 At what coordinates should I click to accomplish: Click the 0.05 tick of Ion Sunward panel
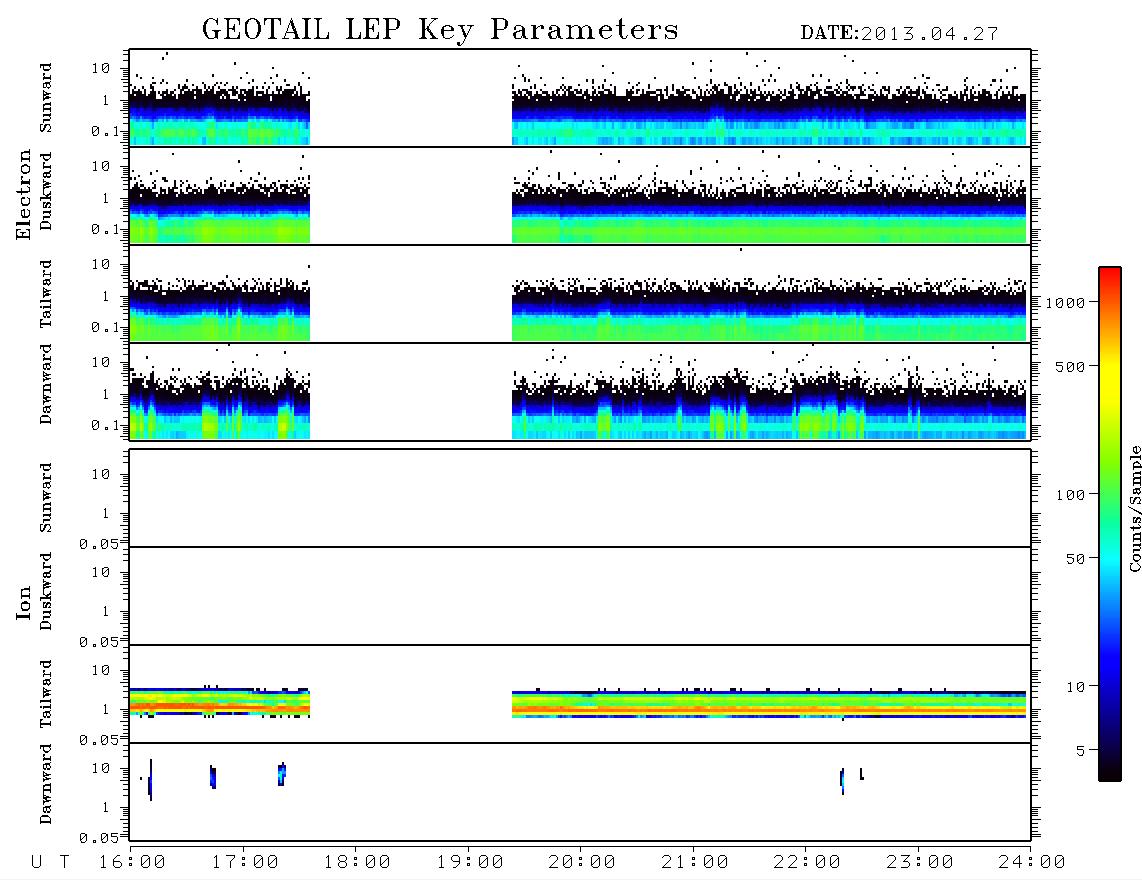click(98, 544)
